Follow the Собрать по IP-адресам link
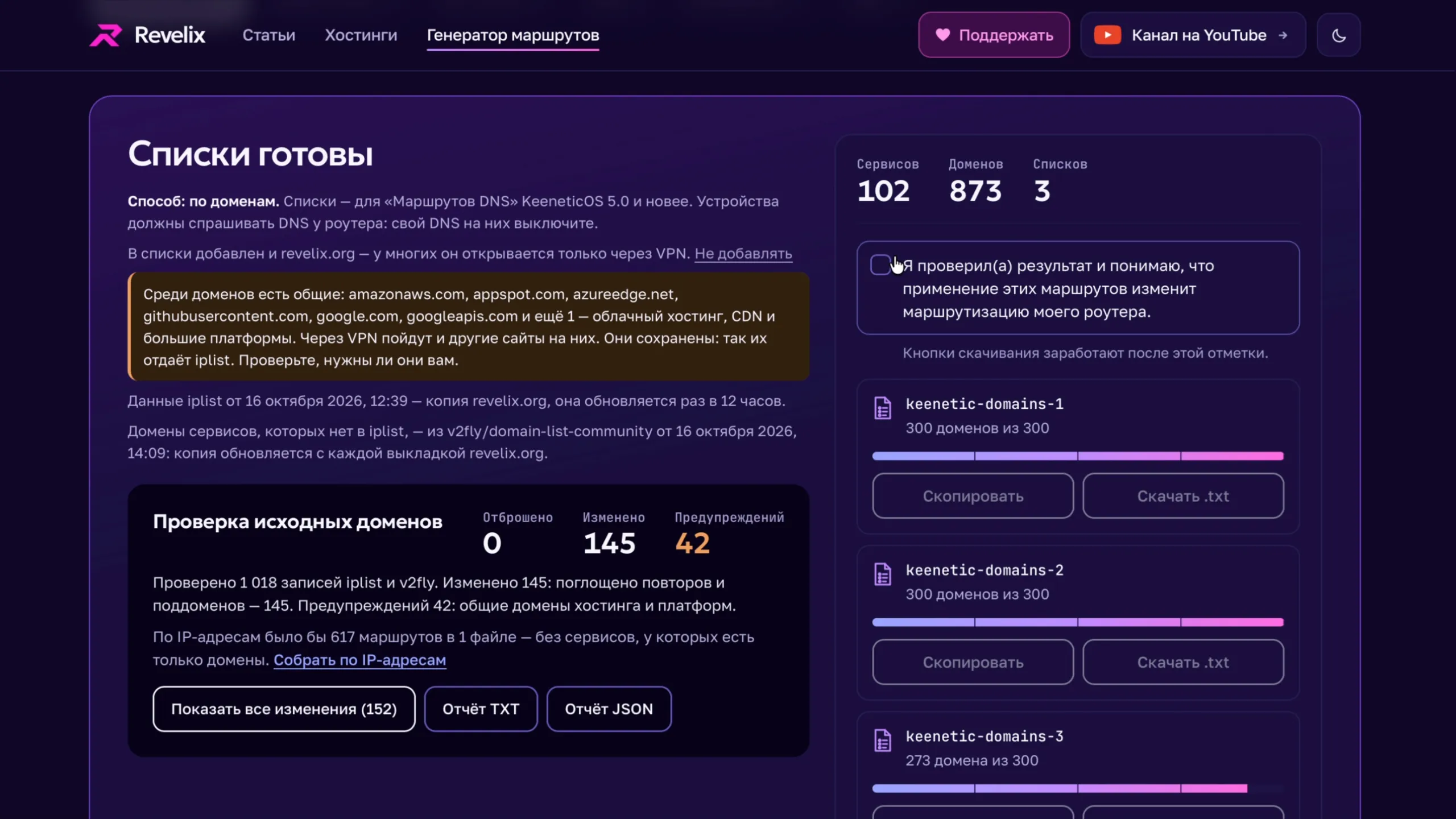Image resolution: width=1456 pixels, height=819 pixels. pos(359,660)
